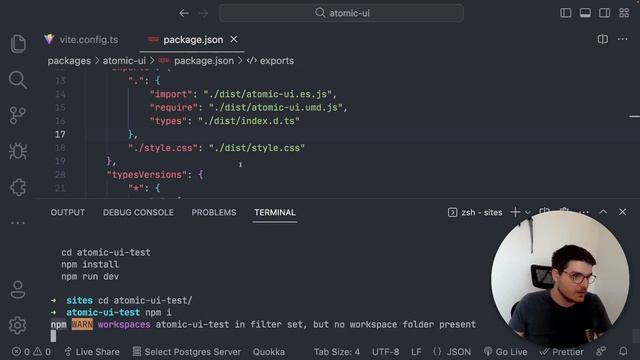Close the terminal panel
Image resolution: width=640 pixels, height=360 pixels.
point(622,212)
